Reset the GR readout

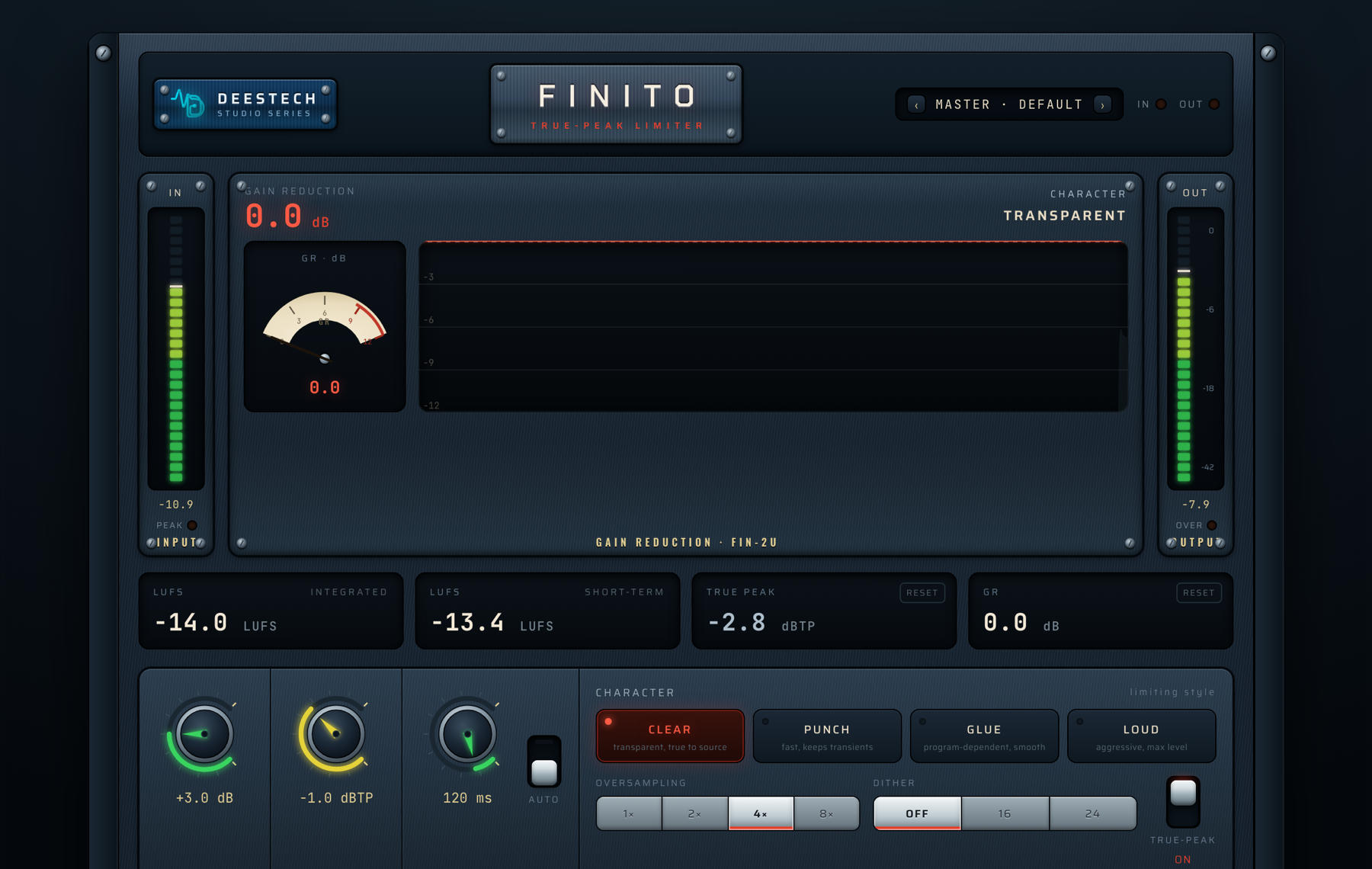pyautogui.click(x=1199, y=593)
